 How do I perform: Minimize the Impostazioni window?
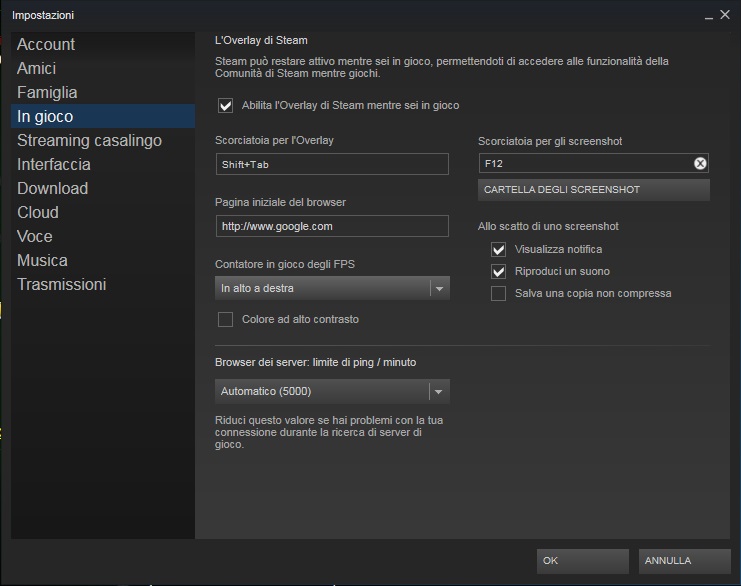(x=709, y=15)
